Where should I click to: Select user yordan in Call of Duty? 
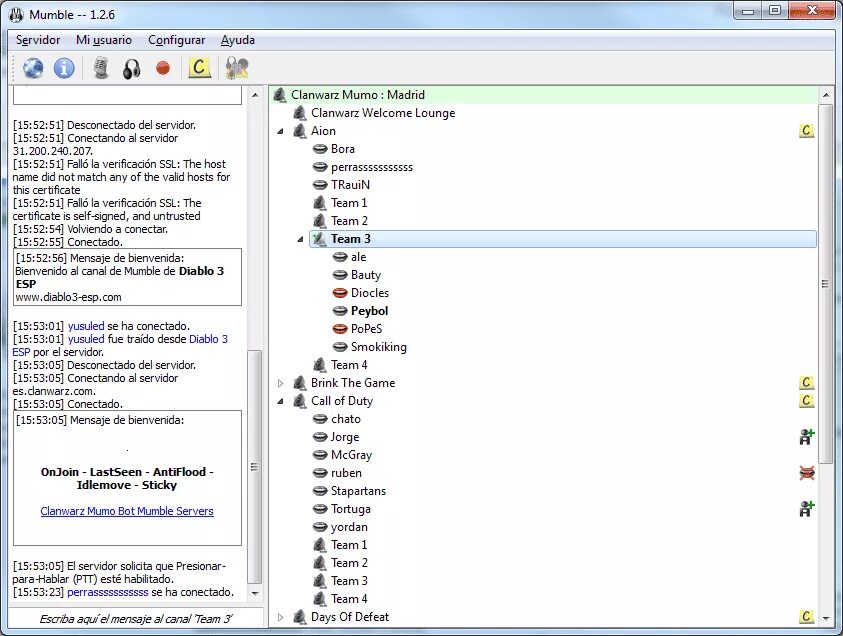click(x=349, y=527)
